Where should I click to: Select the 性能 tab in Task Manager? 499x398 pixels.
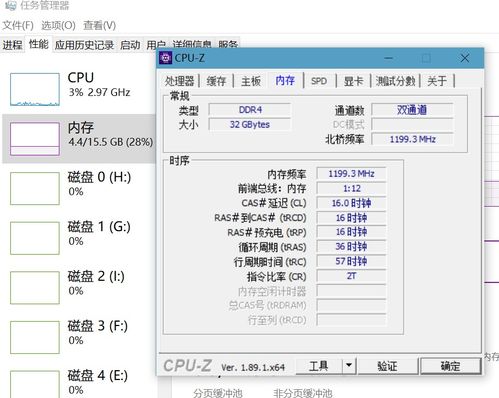coord(39,44)
